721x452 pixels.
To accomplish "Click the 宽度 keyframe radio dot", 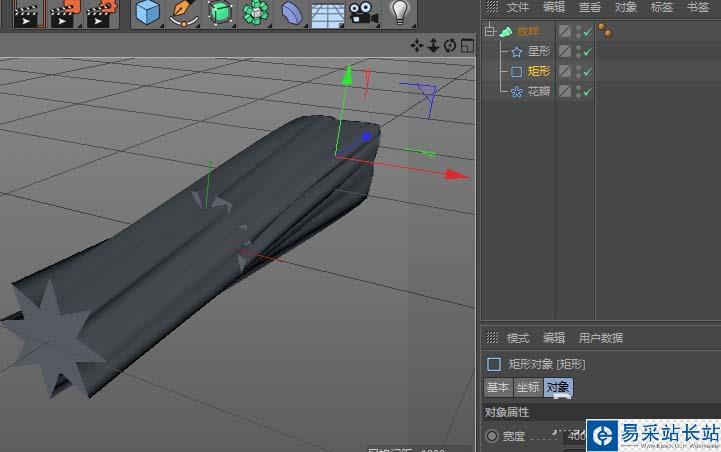I will coord(491,436).
